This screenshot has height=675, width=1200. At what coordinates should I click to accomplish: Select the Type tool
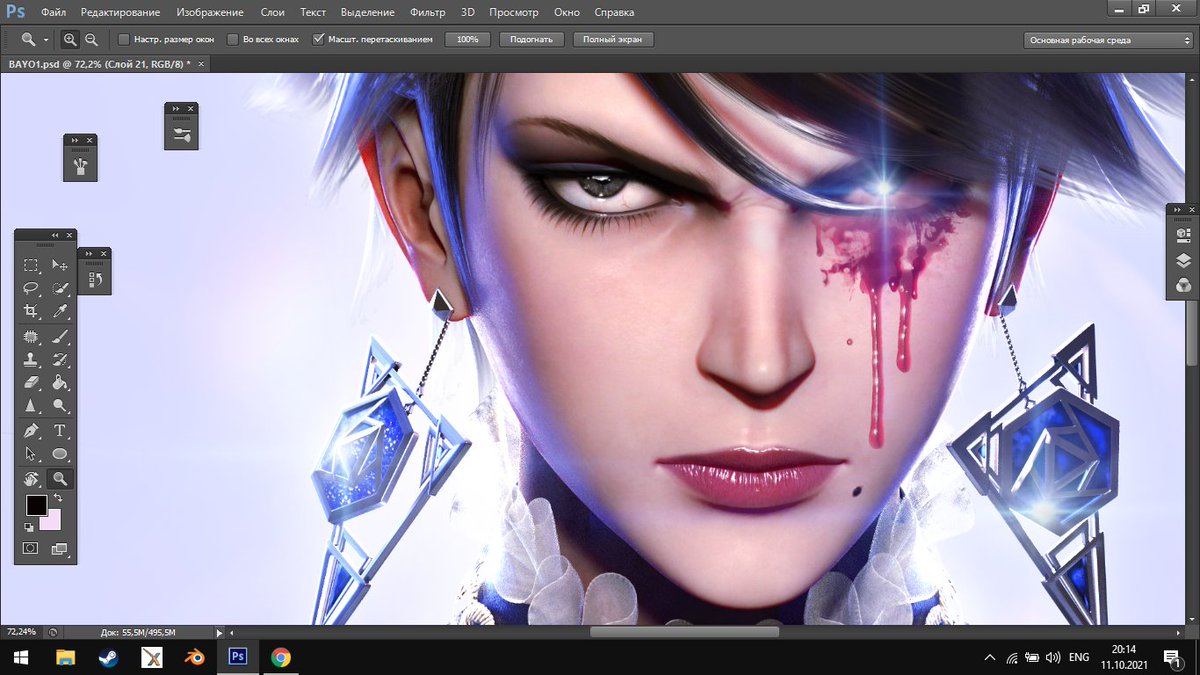coord(60,431)
